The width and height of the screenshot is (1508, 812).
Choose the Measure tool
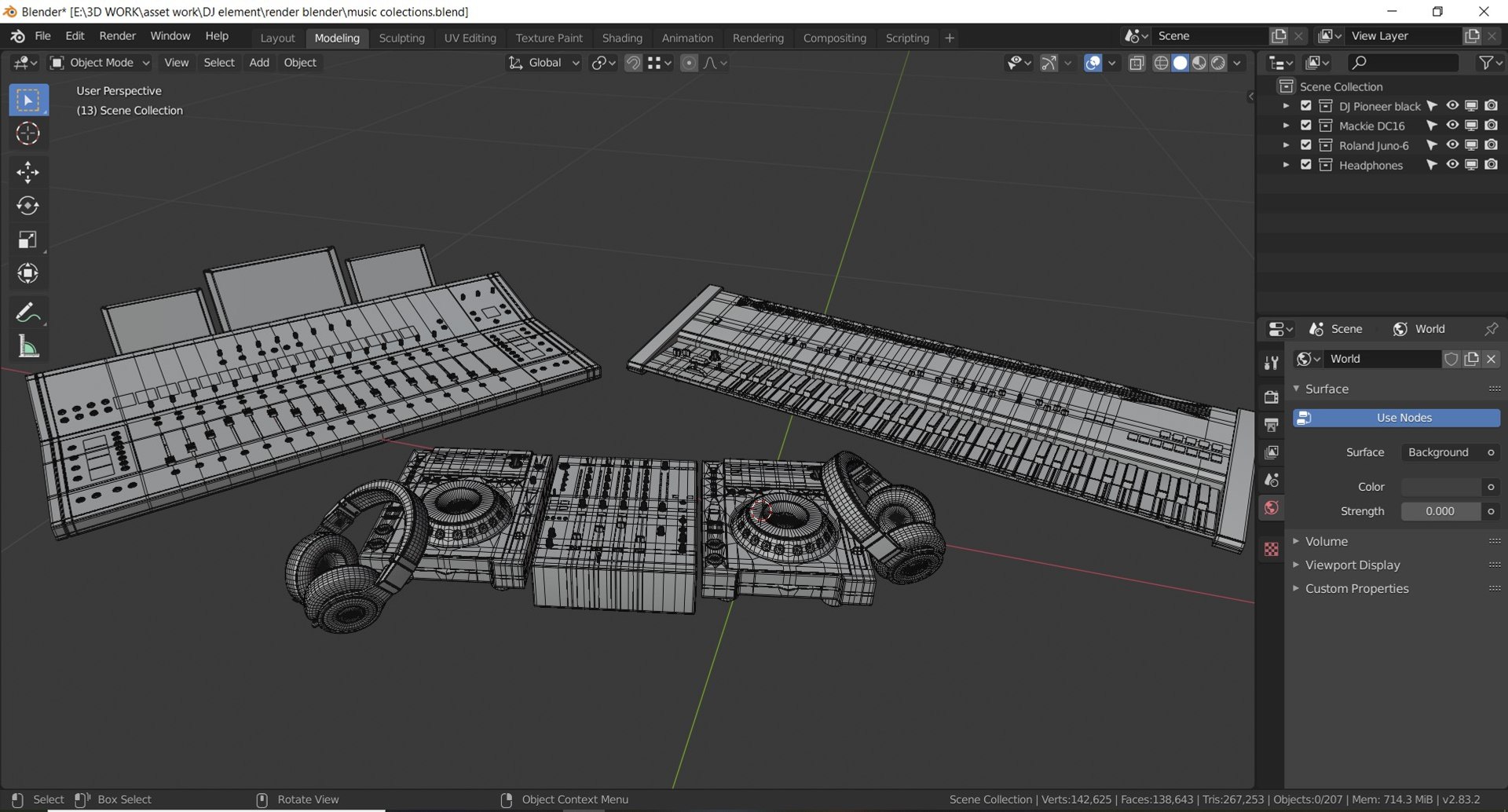[28, 346]
